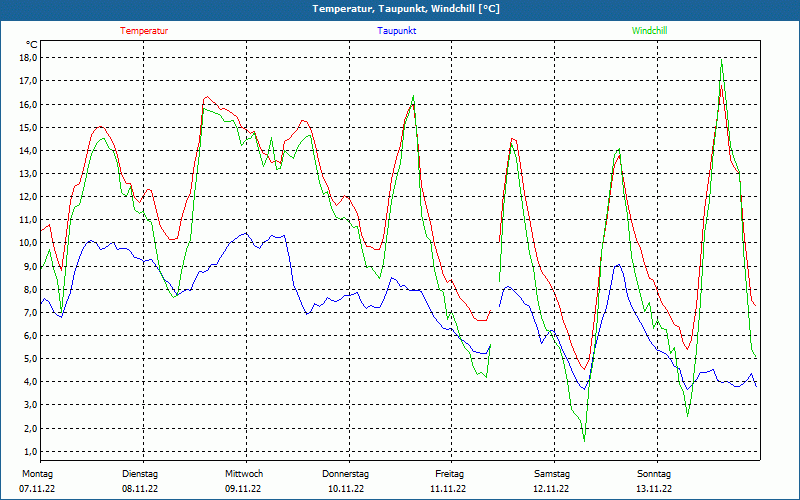Viewport: 800px width, 500px height.
Task: Click the 13.11.22 date label
Action: [x=654, y=489]
